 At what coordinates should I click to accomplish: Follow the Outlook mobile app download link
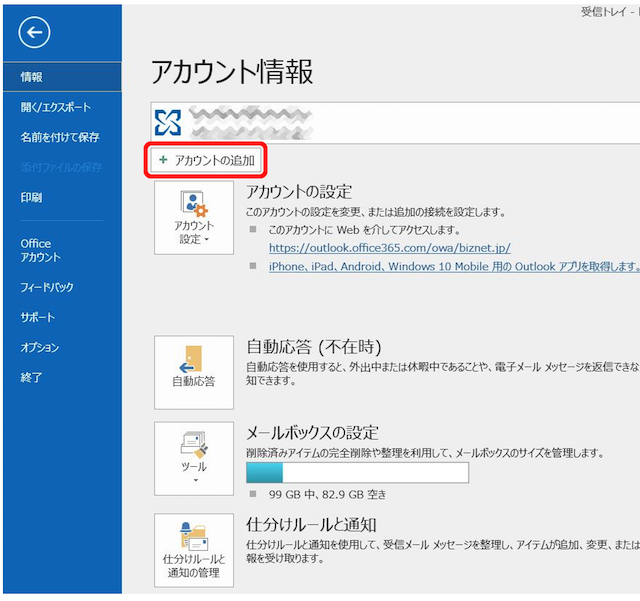click(454, 267)
